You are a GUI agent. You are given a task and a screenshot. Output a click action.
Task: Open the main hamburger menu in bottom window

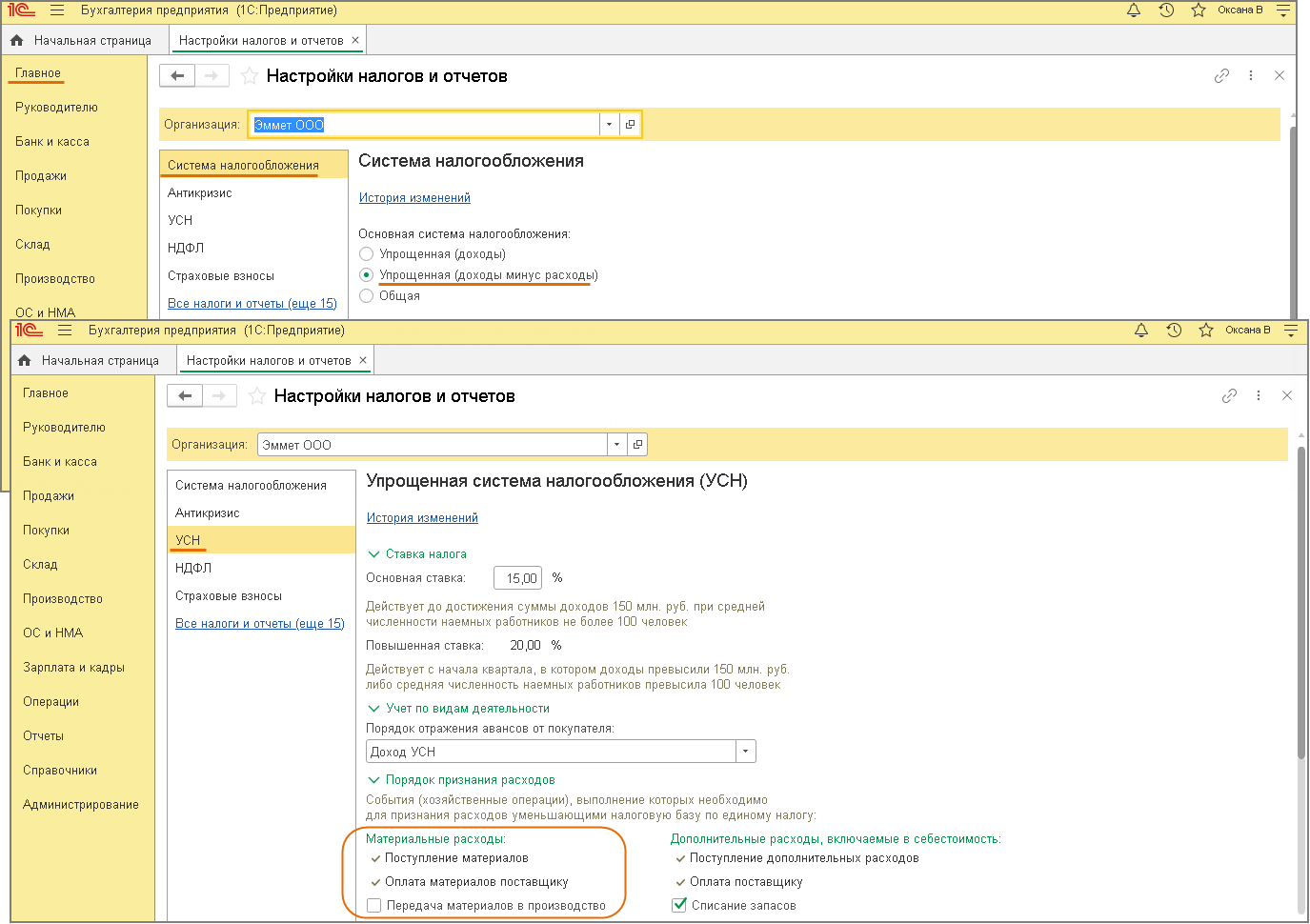[x=65, y=331]
